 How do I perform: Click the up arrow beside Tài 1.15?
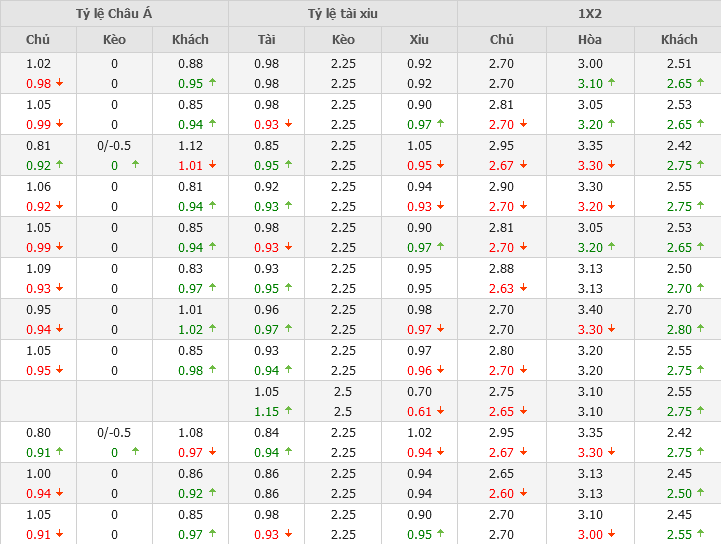[x=288, y=411]
